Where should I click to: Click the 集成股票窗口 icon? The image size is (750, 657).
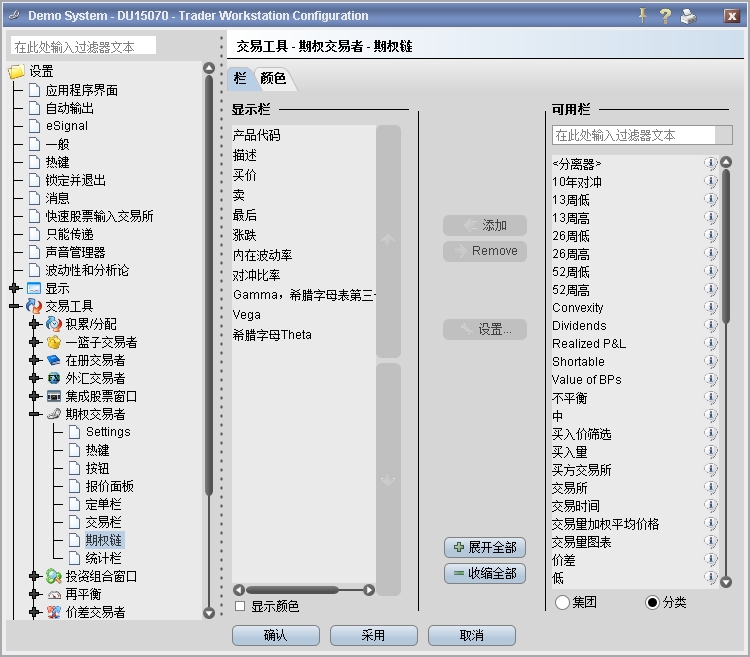click(x=54, y=396)
